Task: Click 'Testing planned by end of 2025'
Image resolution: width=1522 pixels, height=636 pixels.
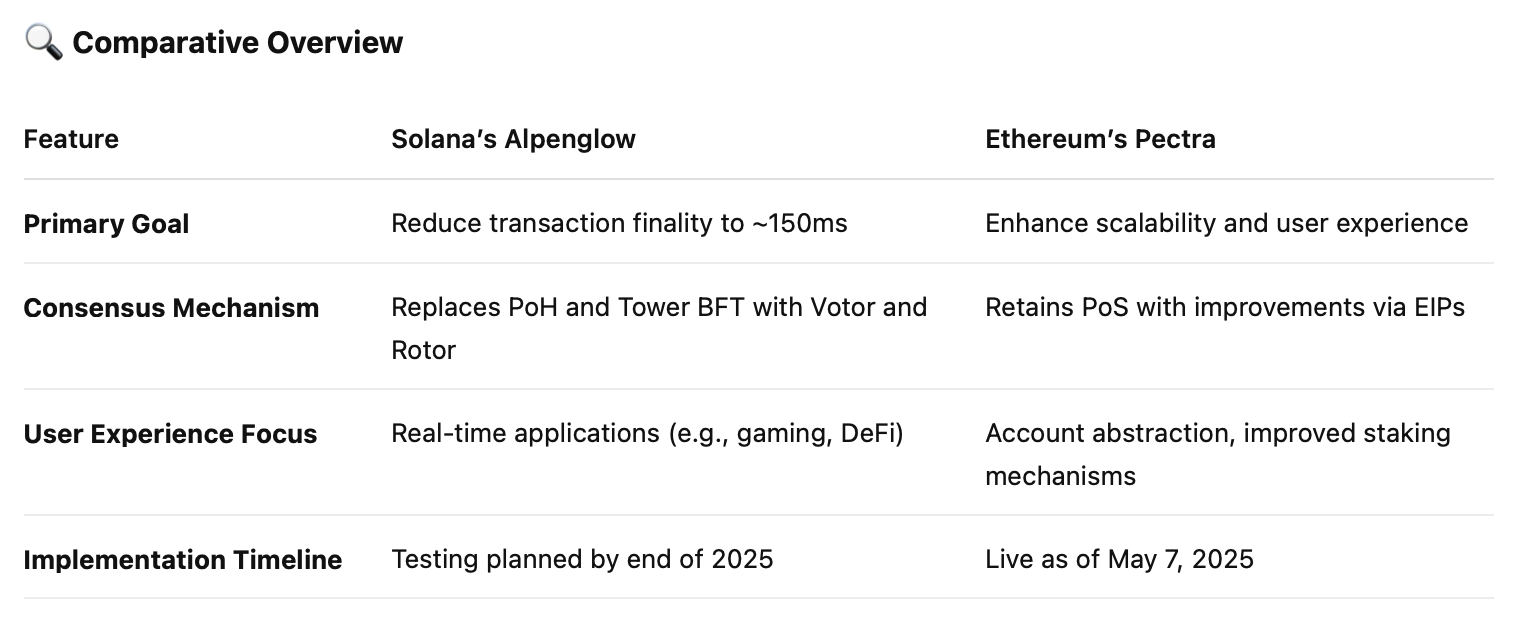Action: click(x=582, y=559)
